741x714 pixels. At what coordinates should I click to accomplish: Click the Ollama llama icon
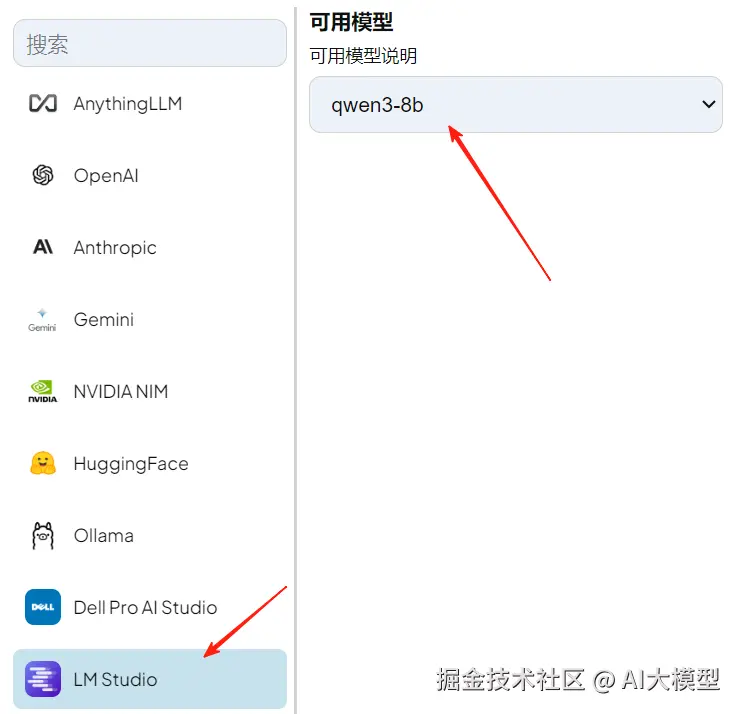(43, 536)
